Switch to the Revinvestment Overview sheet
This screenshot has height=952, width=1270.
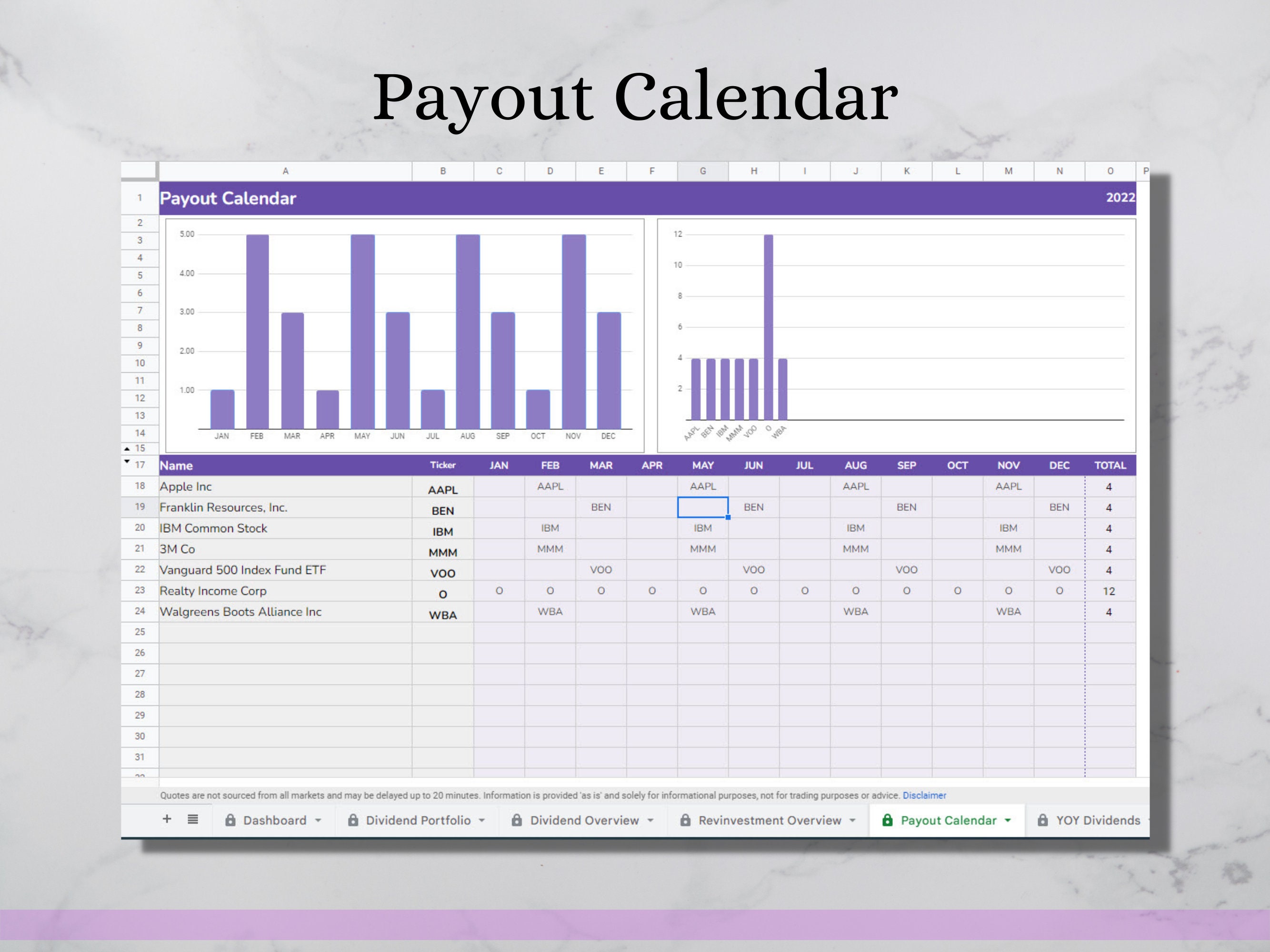click(x=770, y=820)
